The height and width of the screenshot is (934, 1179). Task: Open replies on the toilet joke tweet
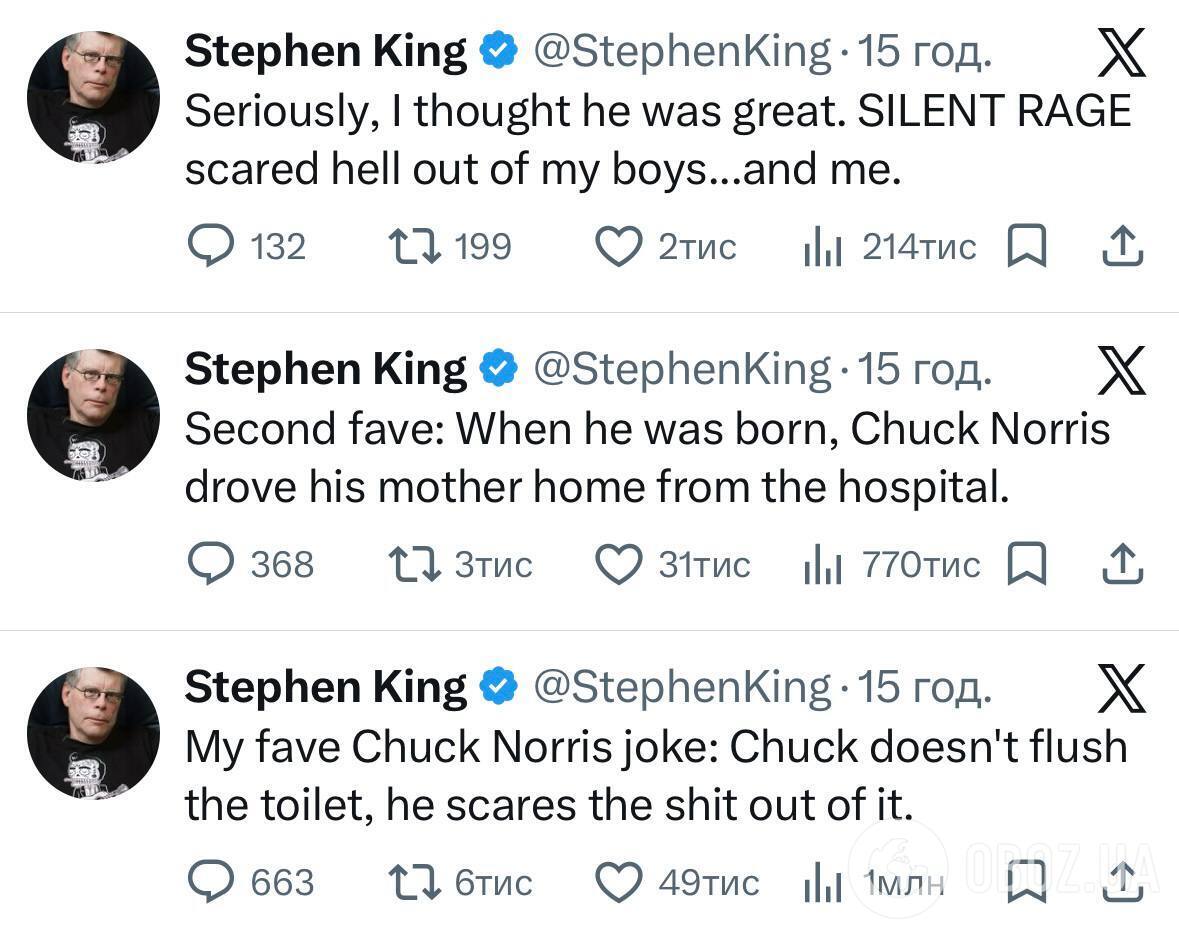tap(211, 883)
